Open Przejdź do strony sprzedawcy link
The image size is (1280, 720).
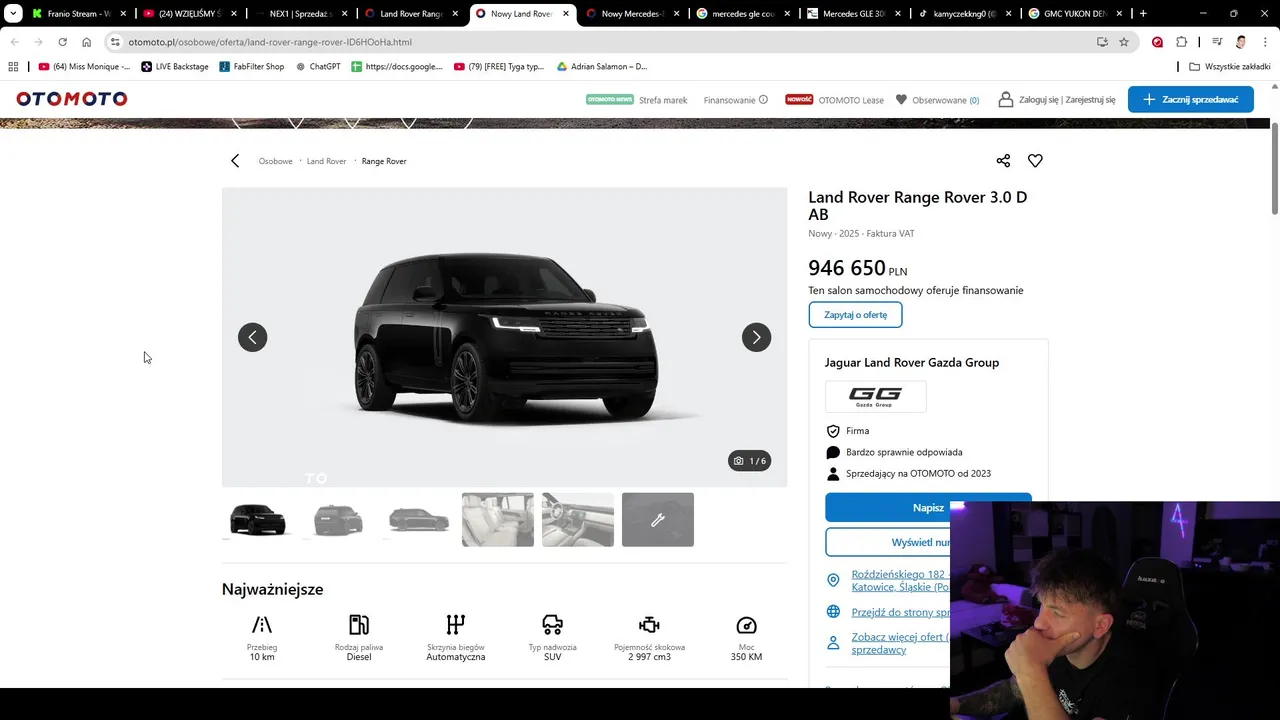(x=900, y=612)
